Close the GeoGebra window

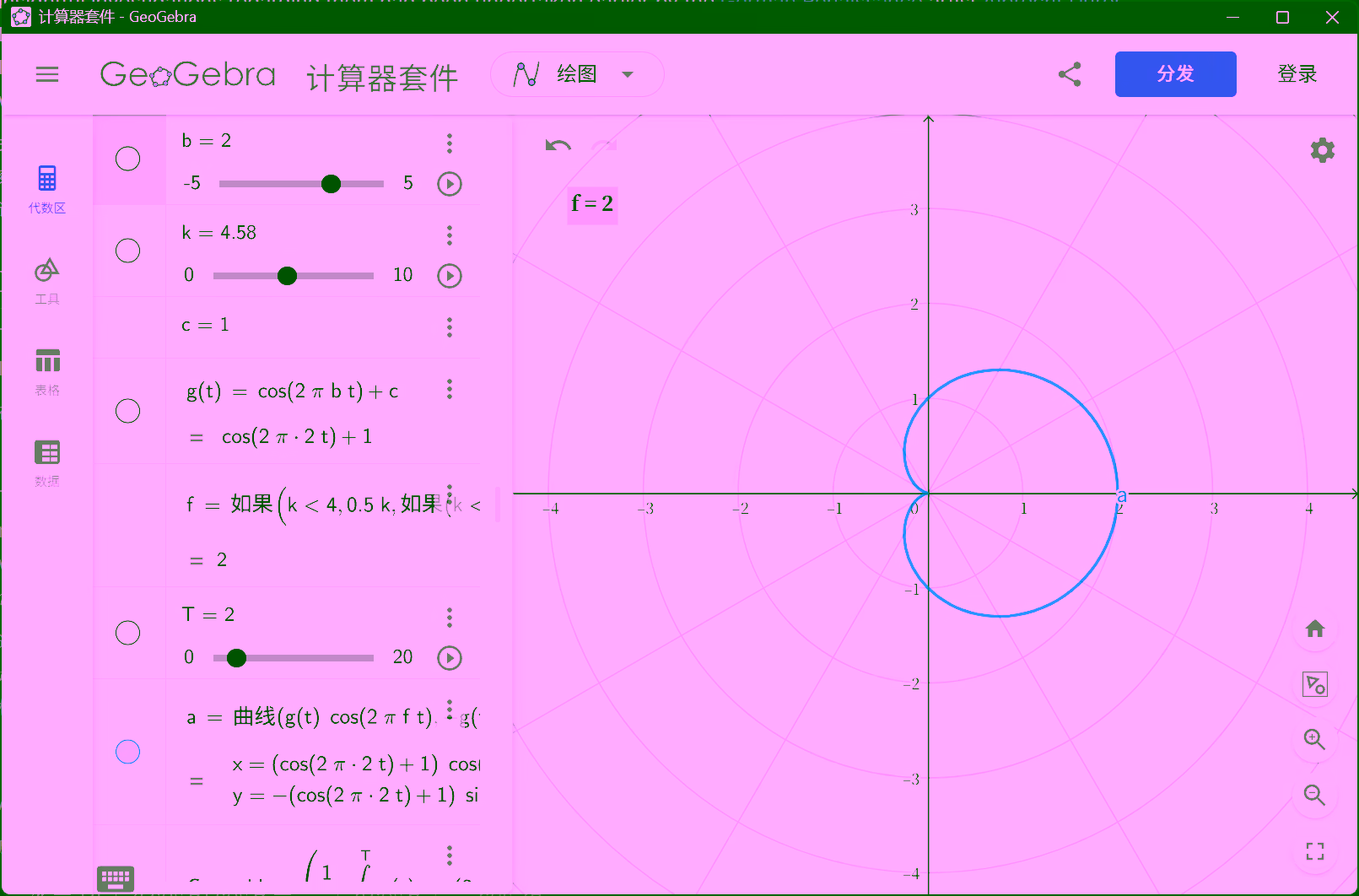1332,17
